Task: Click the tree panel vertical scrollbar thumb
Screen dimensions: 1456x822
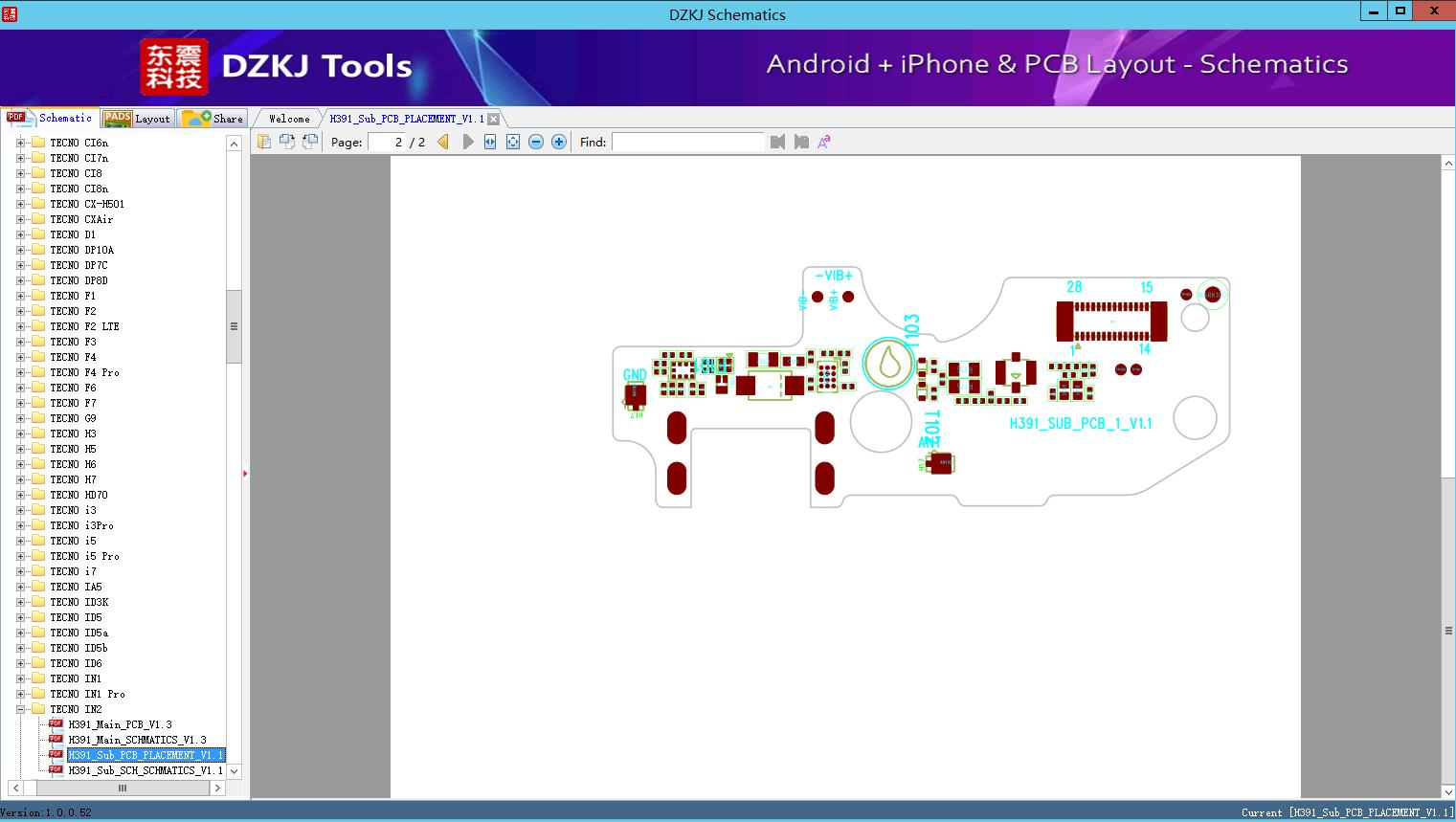Action: (234, 326)
